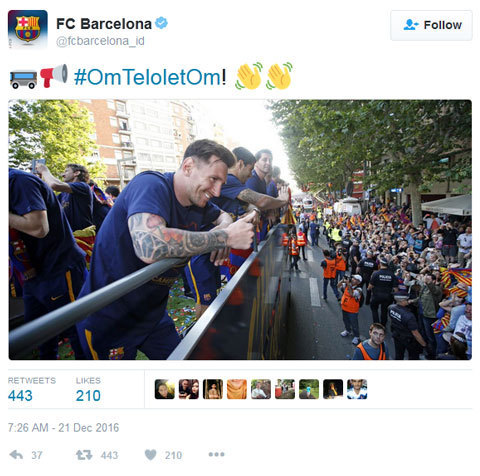Viewport: 480px width, 476px height.
Task: Open the 7:26 AM - 21 Dec 2016 timestamp
Action: tap(63, 428)
